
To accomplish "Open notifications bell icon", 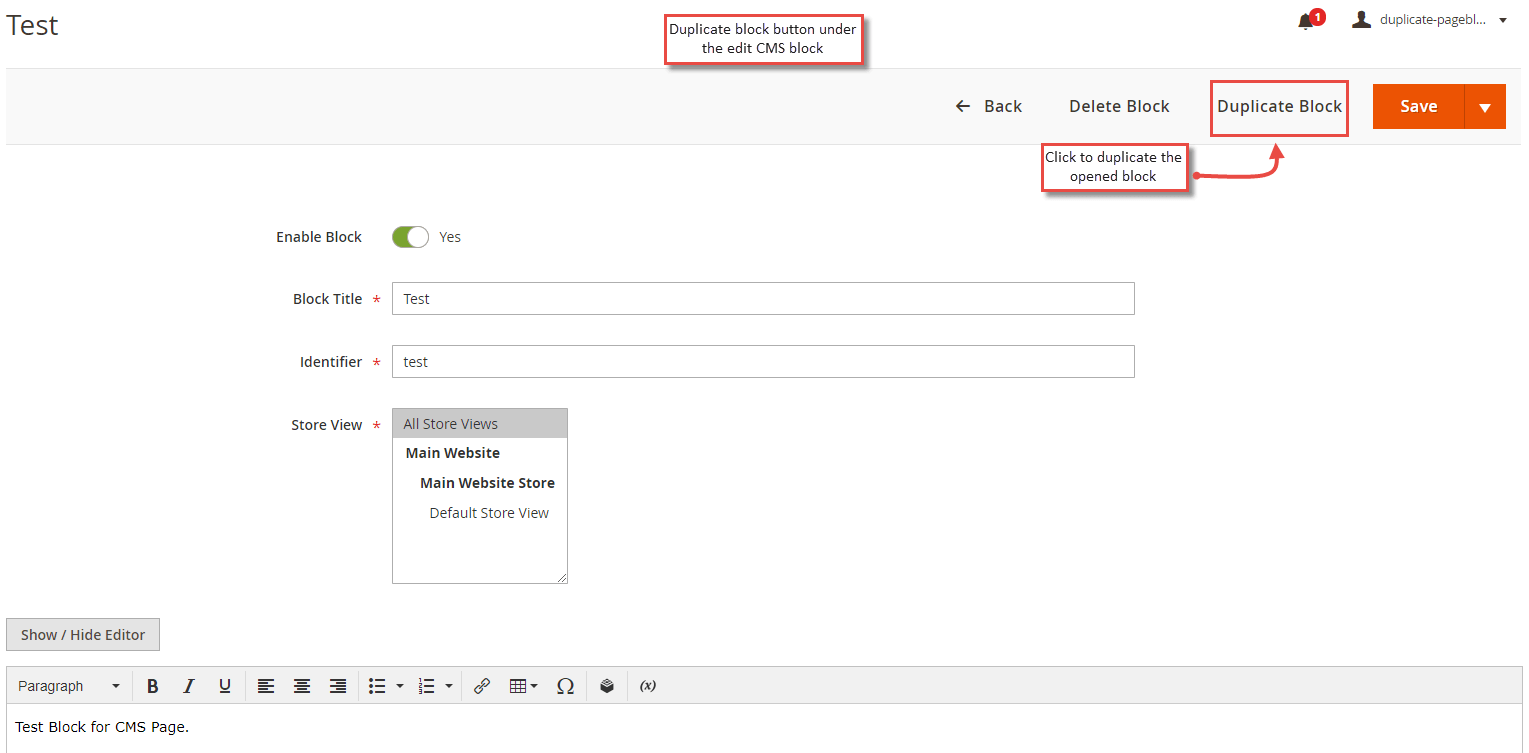I will [x=1306, y=21].
